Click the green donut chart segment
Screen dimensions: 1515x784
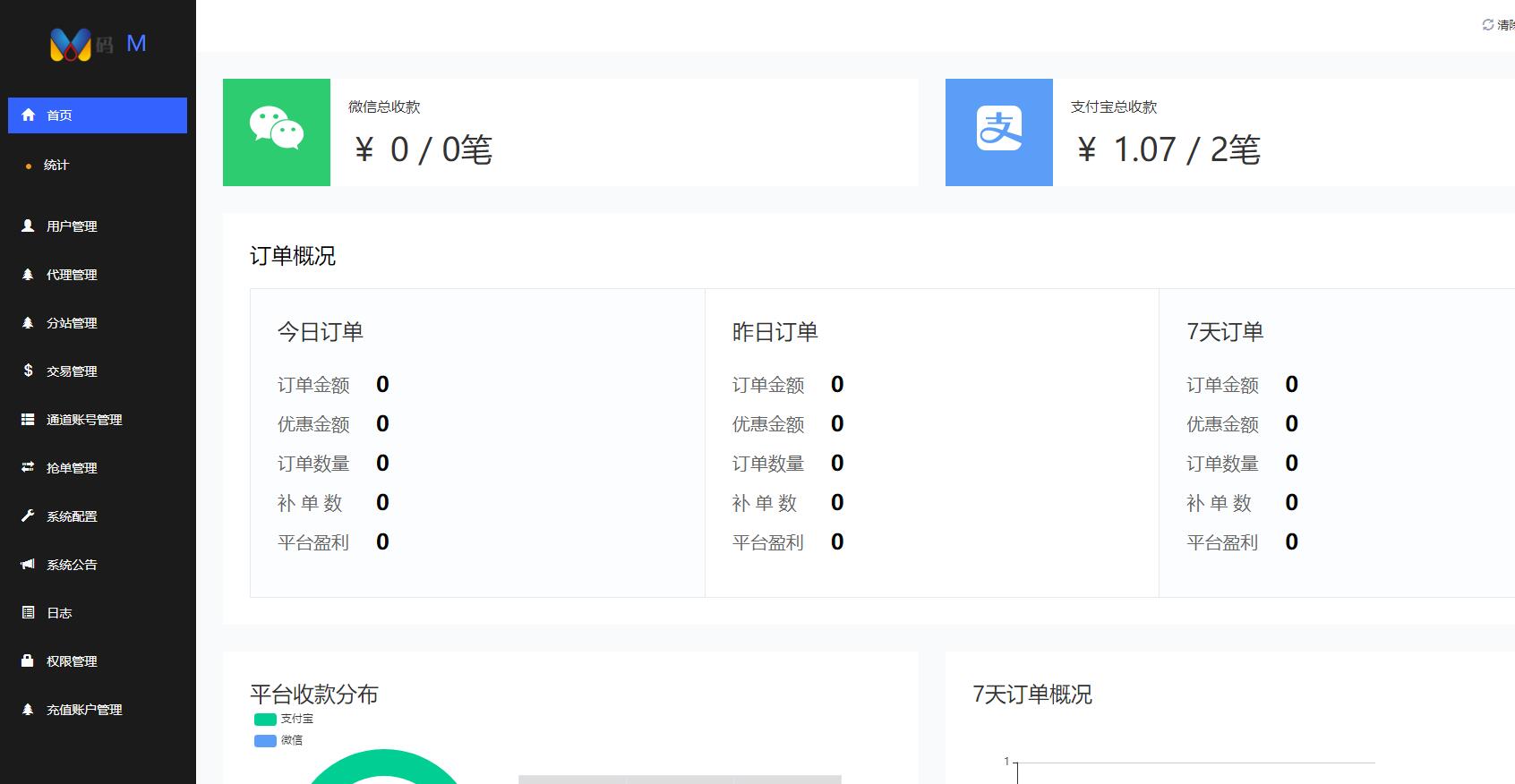click(x=383, y=761)
